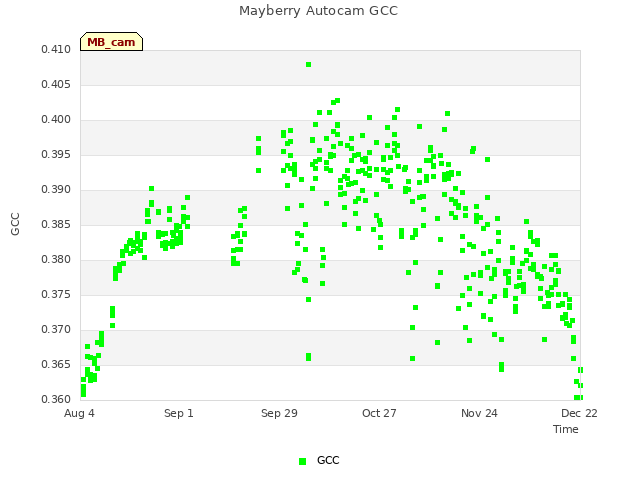
Task: Click the 0.410 y-axis value
Action: click(56, 50)
